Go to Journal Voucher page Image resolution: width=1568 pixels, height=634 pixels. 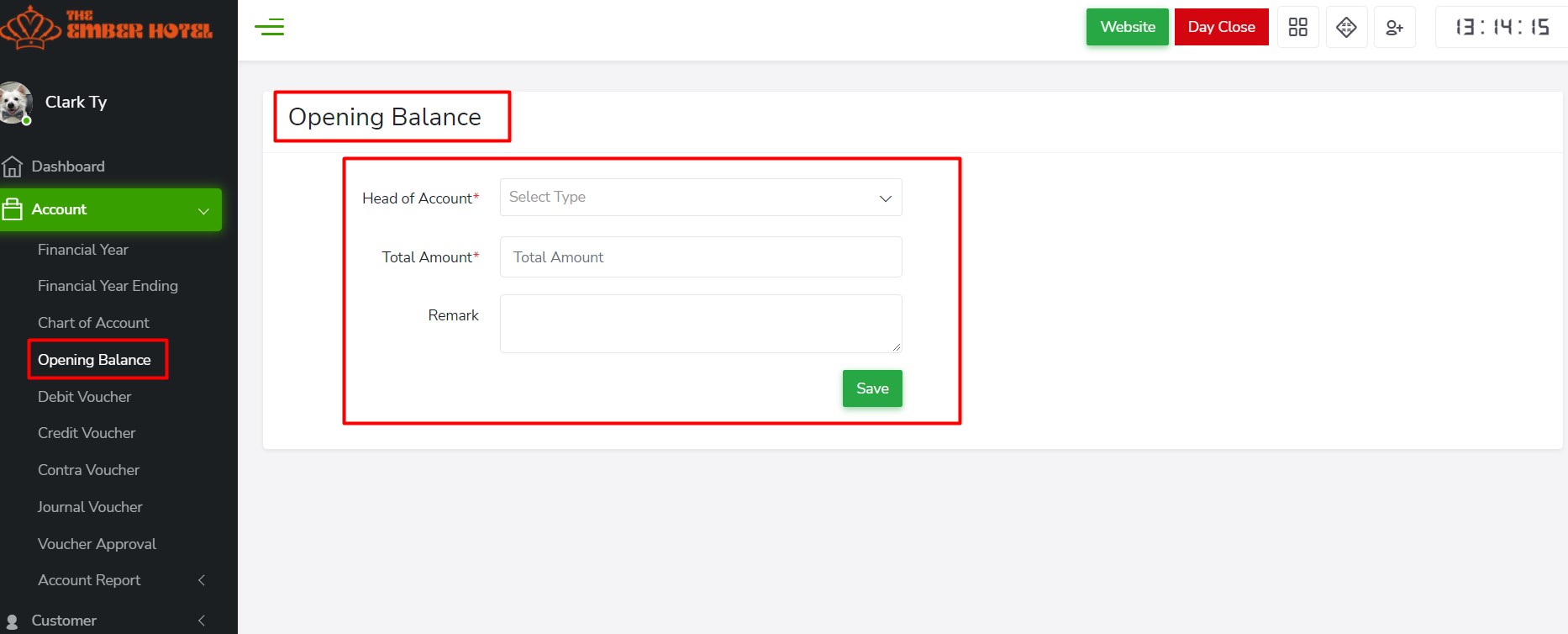click(x=90, y=507)
